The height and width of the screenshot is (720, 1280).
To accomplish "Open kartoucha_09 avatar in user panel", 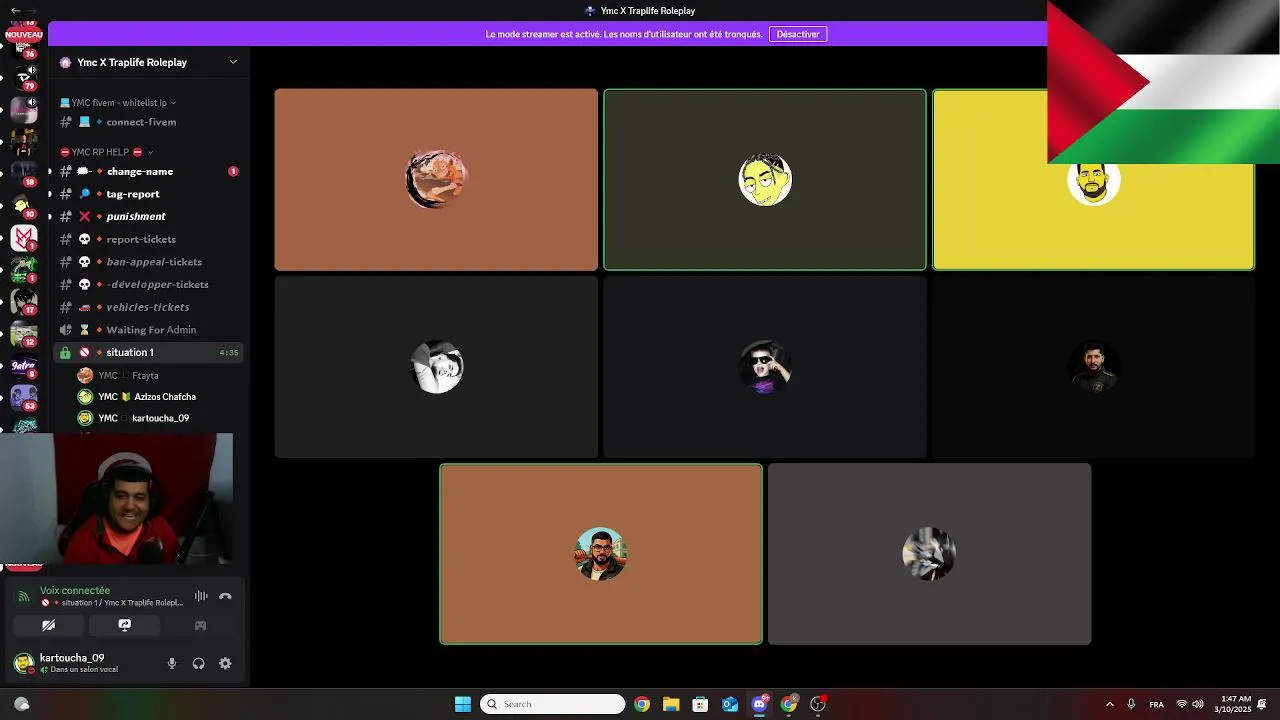I will [x=23, y=663].
